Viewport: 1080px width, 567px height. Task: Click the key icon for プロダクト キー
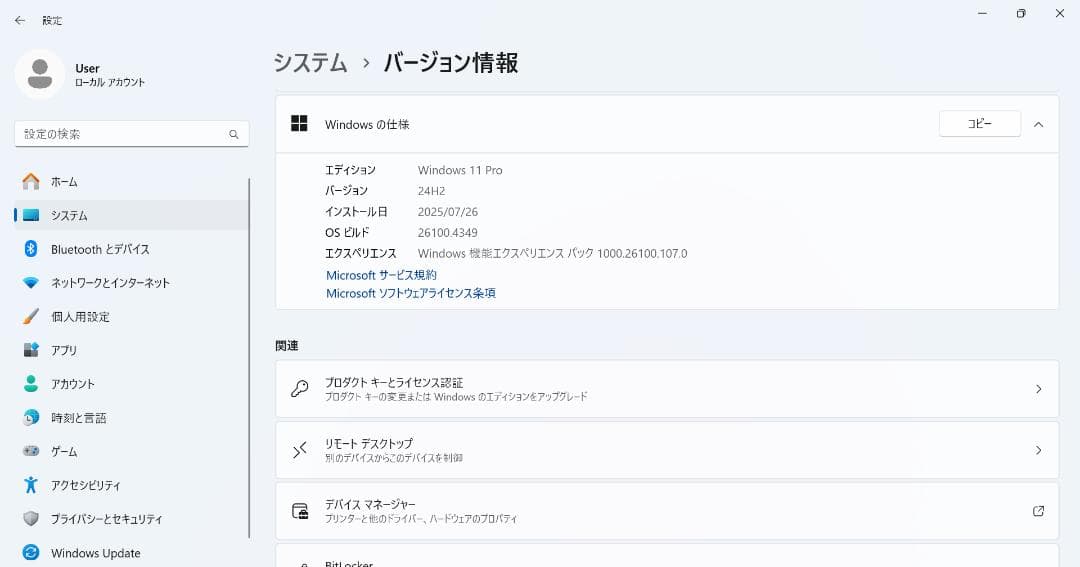click(300, 389)
